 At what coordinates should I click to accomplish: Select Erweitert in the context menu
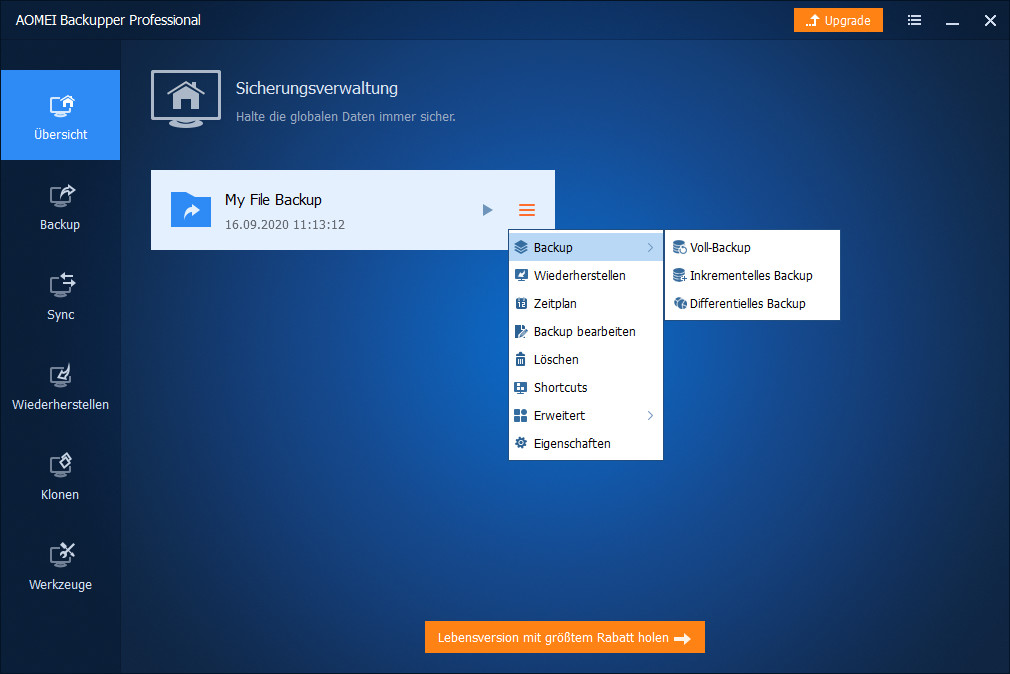(586, 416)
